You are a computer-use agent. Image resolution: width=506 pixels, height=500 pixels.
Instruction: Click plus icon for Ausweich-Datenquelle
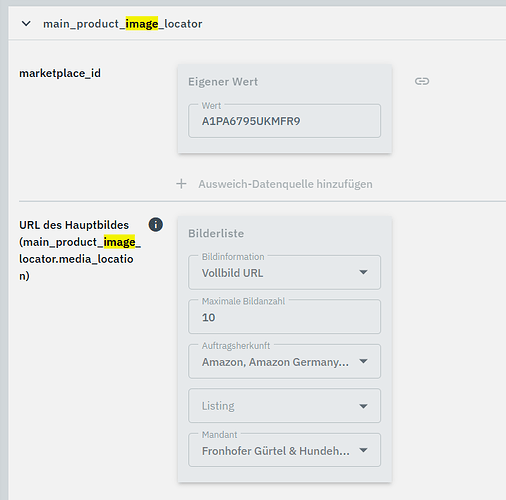pos(181,184)
